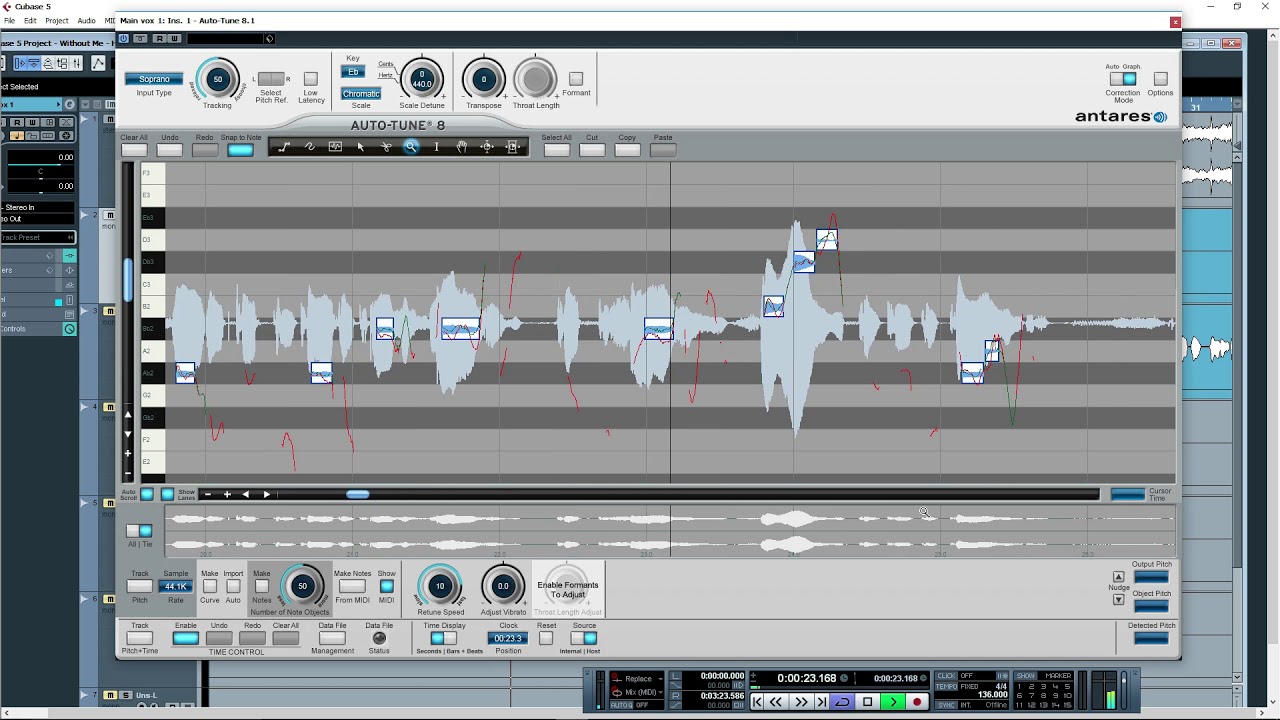Toggle the Correction Mode Auto/Graph switch

tap(1122, 79)
